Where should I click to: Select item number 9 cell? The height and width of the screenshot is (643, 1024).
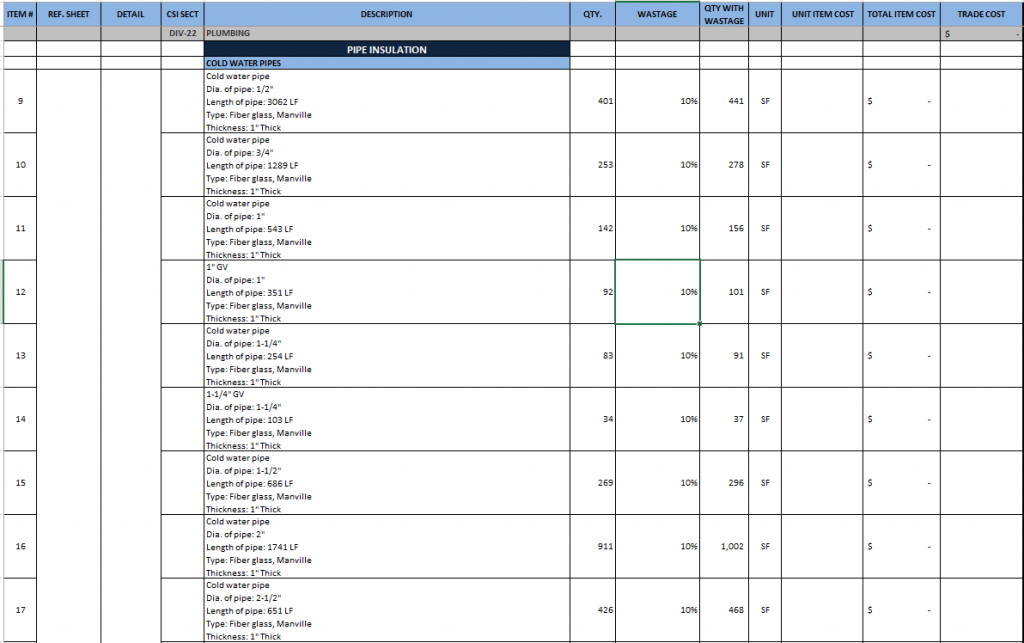coord(20,101)
